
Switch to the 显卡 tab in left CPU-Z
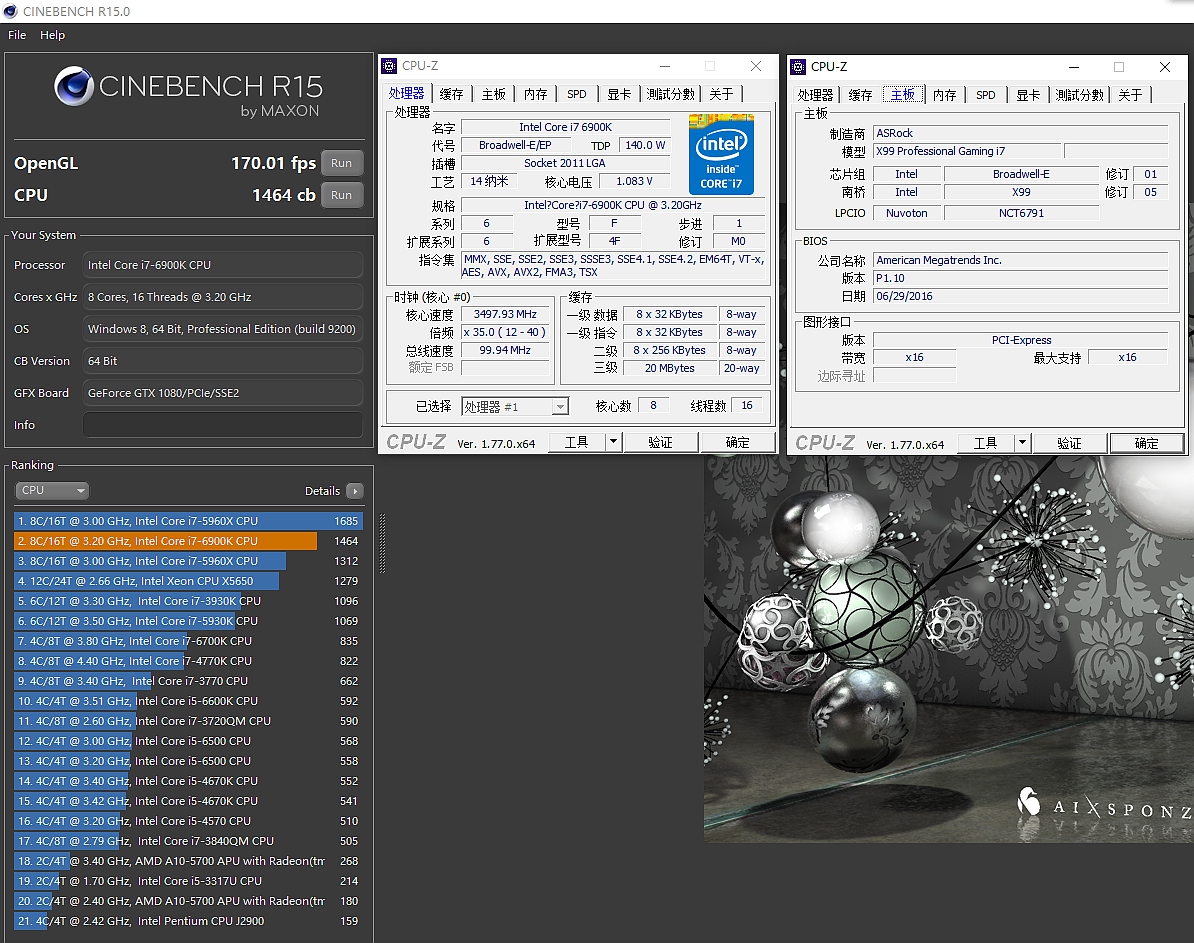[x=619, y=93]
